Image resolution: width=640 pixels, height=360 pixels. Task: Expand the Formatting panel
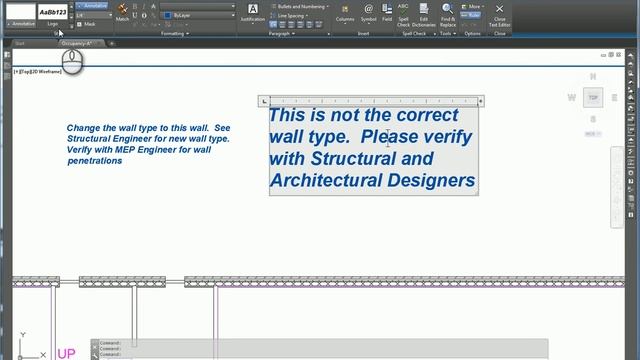(175, 33)
